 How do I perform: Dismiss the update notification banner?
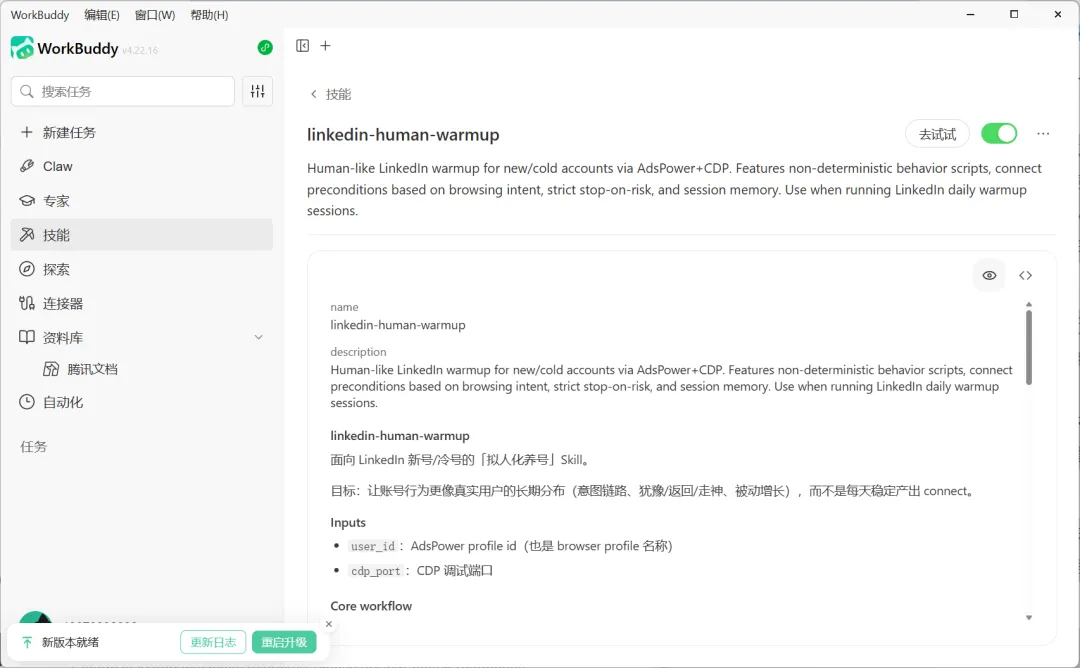329,624
